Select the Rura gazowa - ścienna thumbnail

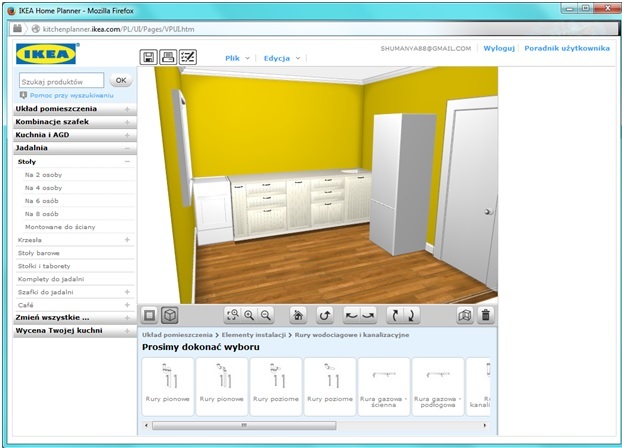click(x=384, y=385)
